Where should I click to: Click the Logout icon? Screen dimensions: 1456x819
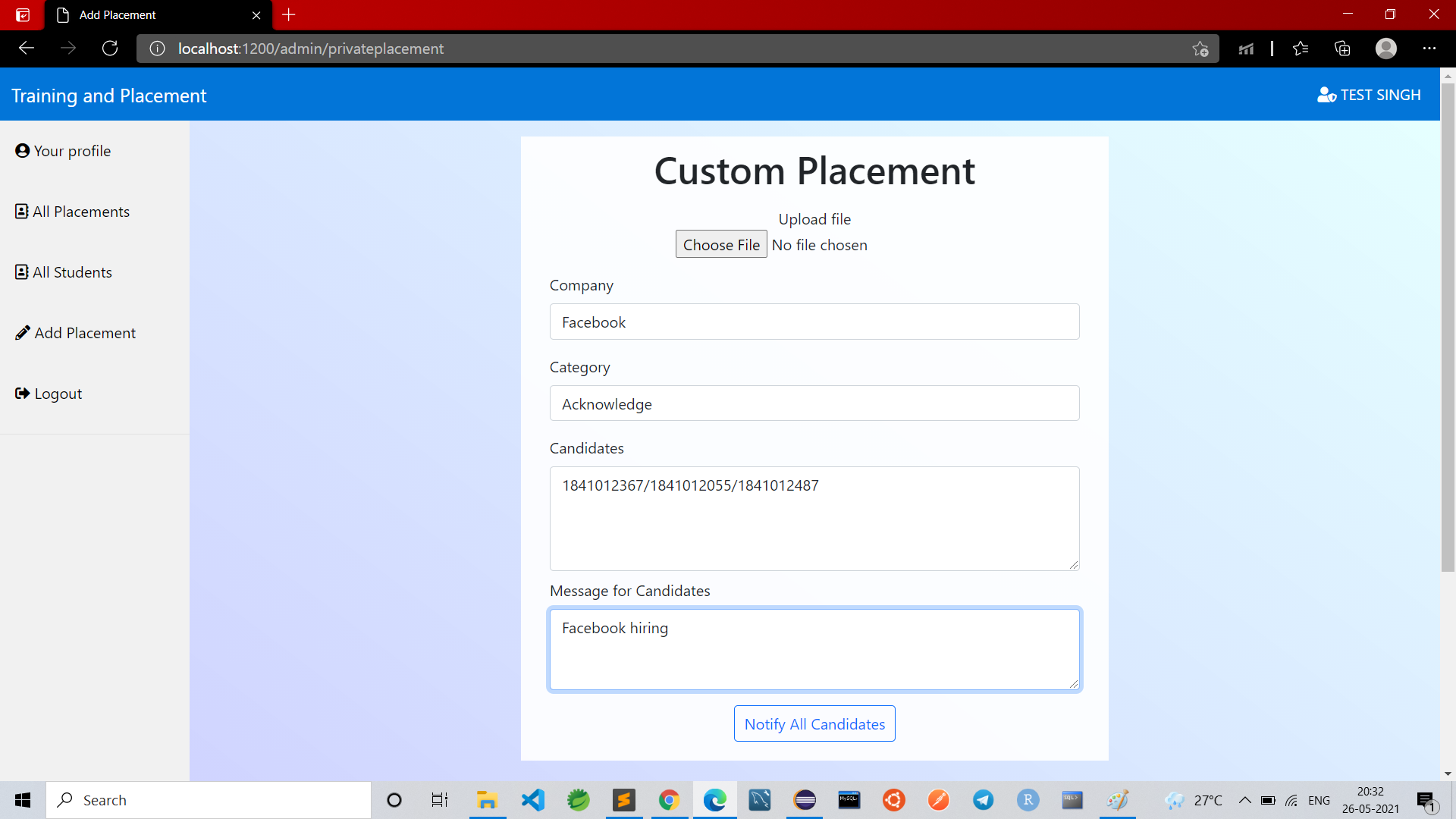(x=20, y=393)
